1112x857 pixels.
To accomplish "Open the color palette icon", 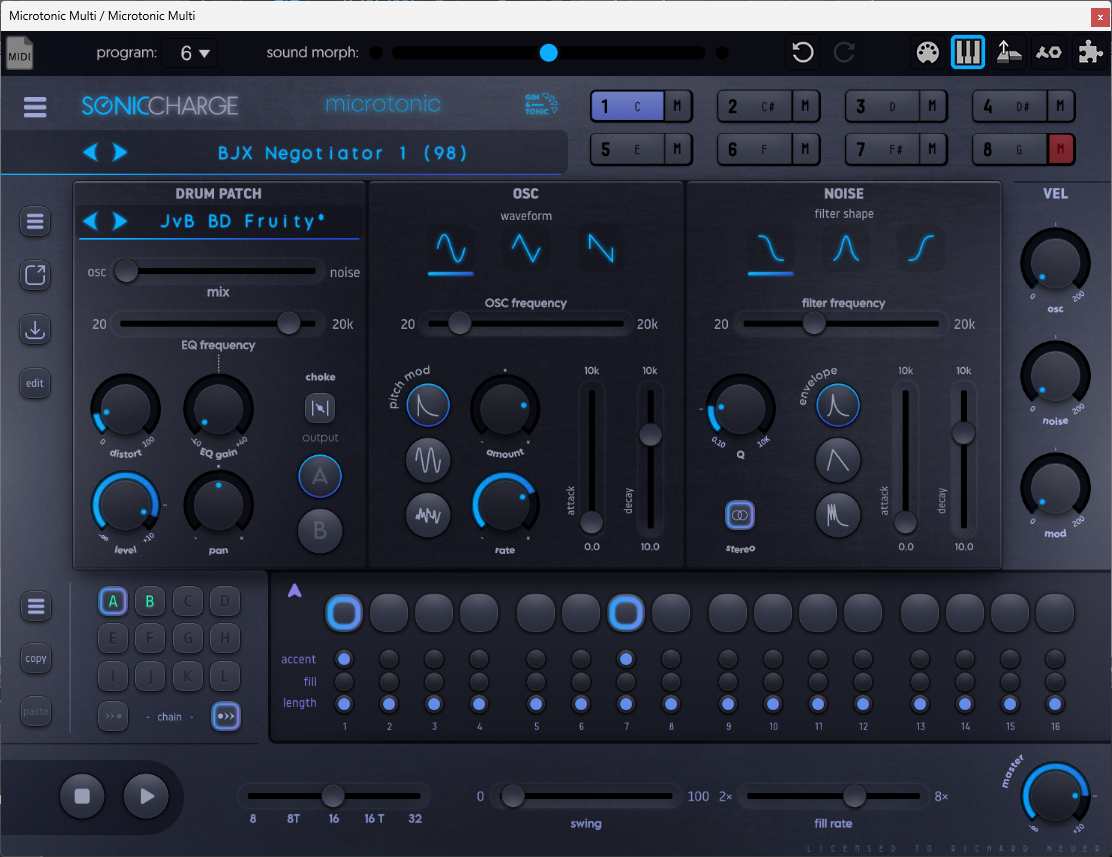I will point(928,52).
